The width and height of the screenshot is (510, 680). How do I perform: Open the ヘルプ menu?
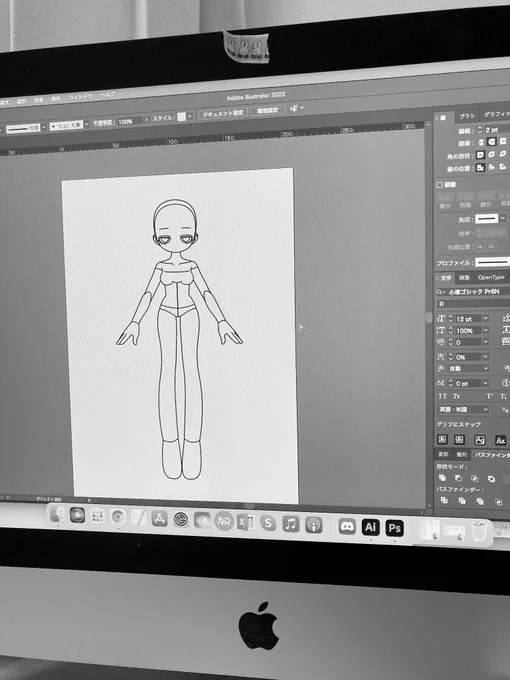point(108,94)
